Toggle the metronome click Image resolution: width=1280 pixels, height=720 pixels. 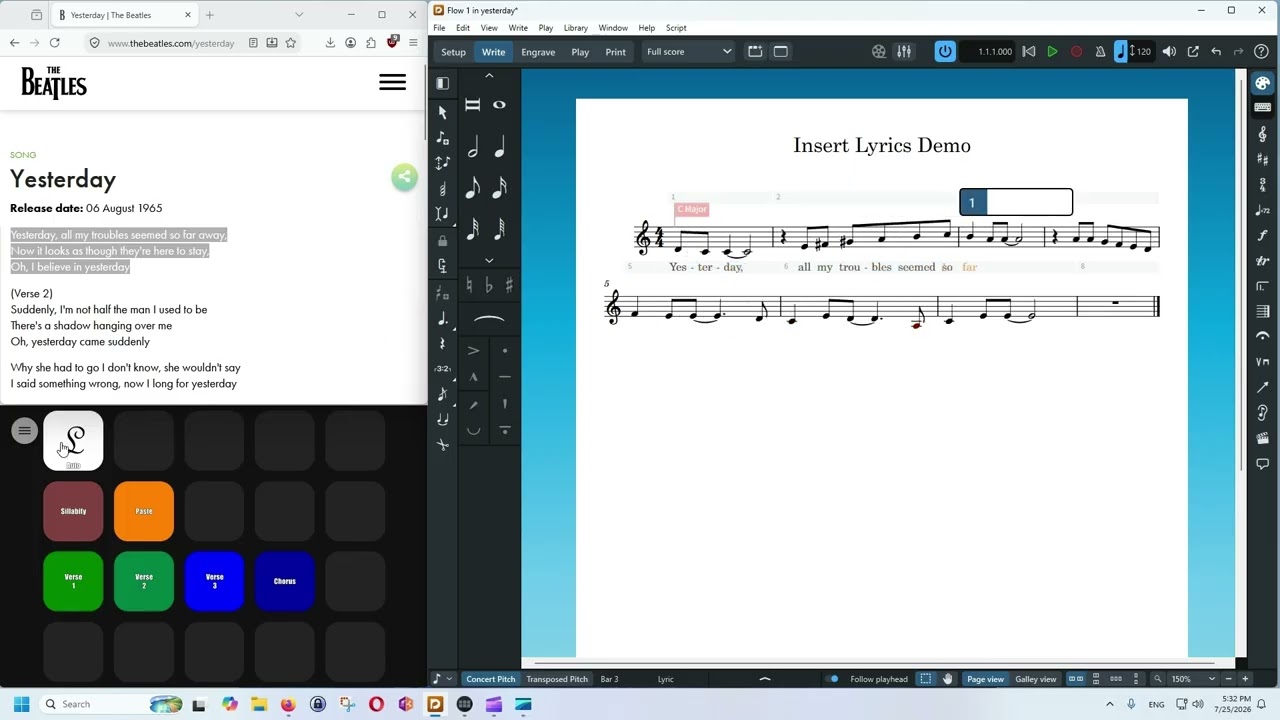tap(1100, 52)
